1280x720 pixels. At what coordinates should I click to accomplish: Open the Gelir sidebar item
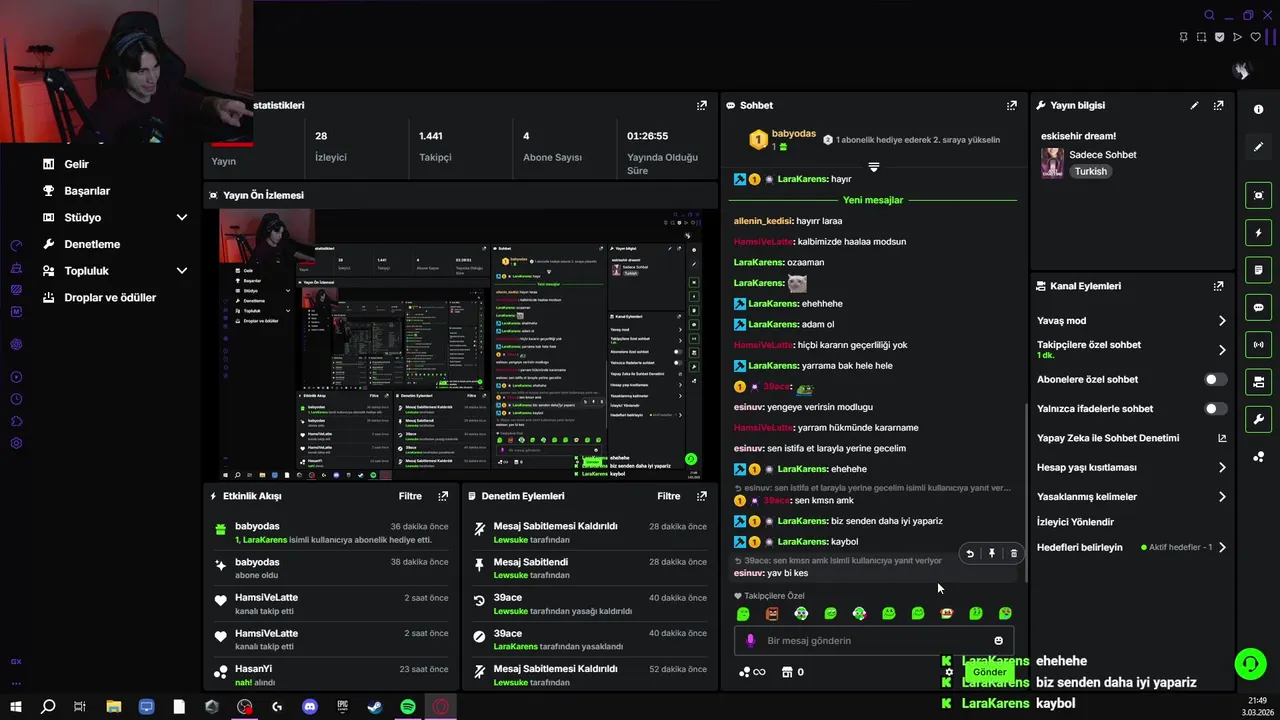(x=76, y=164)
